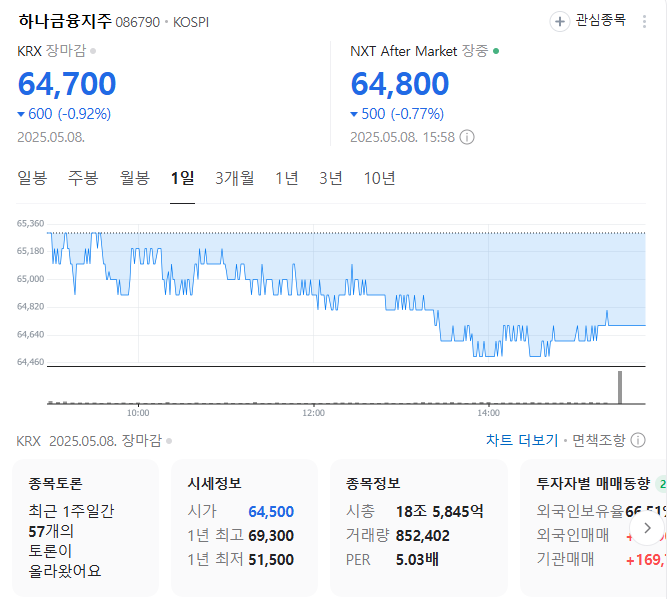Viewport: 669px width, 599px height.
Task: Select the 3개월 chart range
Action: click(235, 178)
